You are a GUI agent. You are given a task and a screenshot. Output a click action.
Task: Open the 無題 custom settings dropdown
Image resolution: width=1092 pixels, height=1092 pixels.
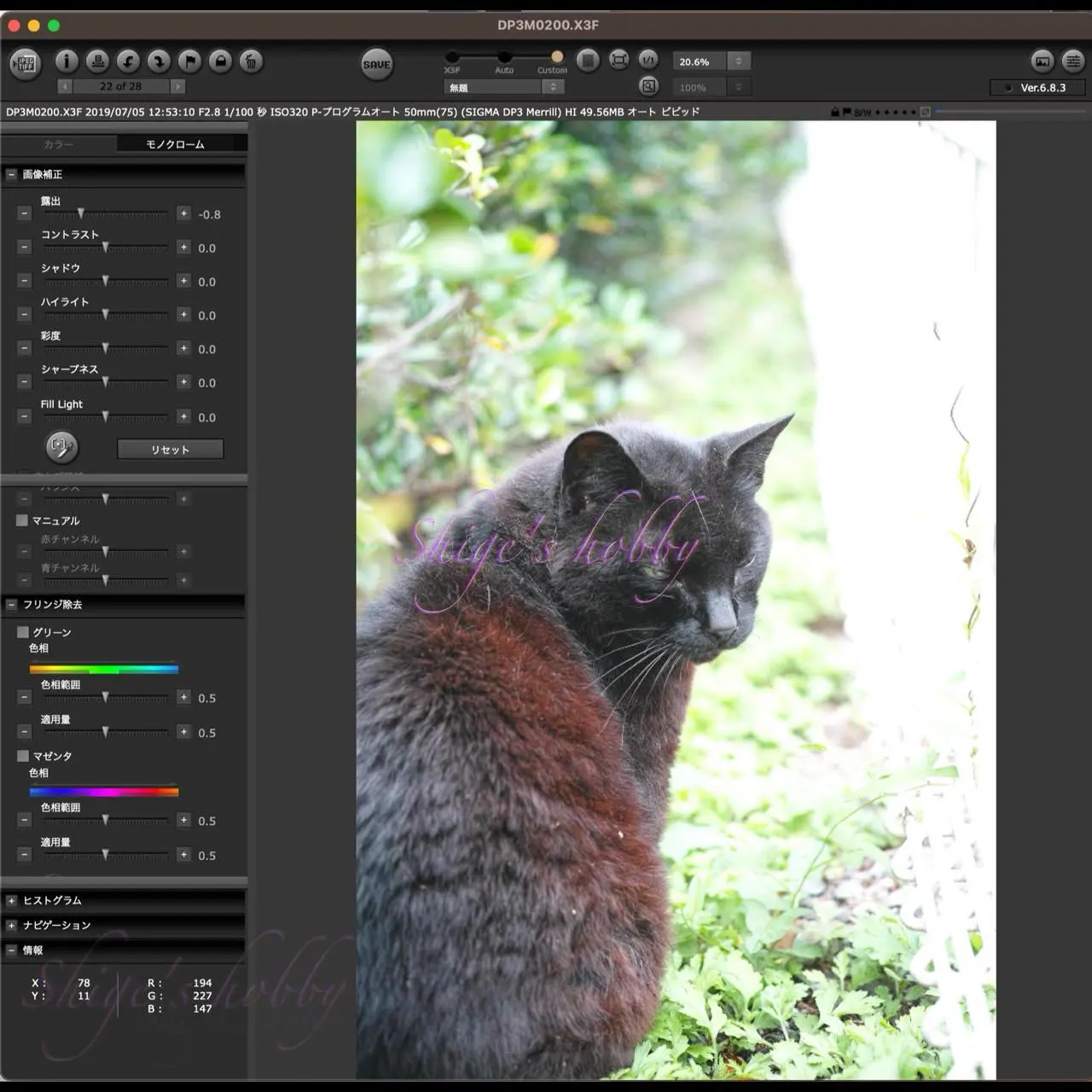(x=504, y=87)
